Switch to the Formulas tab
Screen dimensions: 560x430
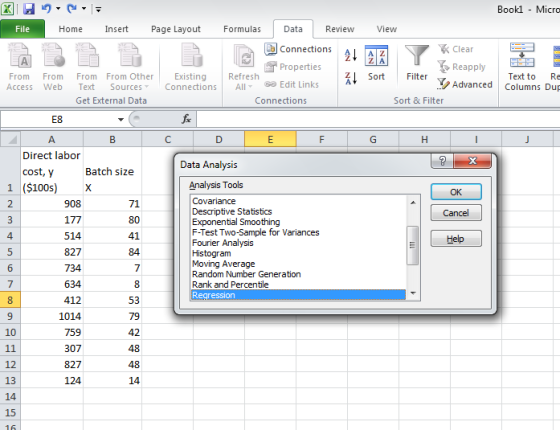tap(242, 29)
